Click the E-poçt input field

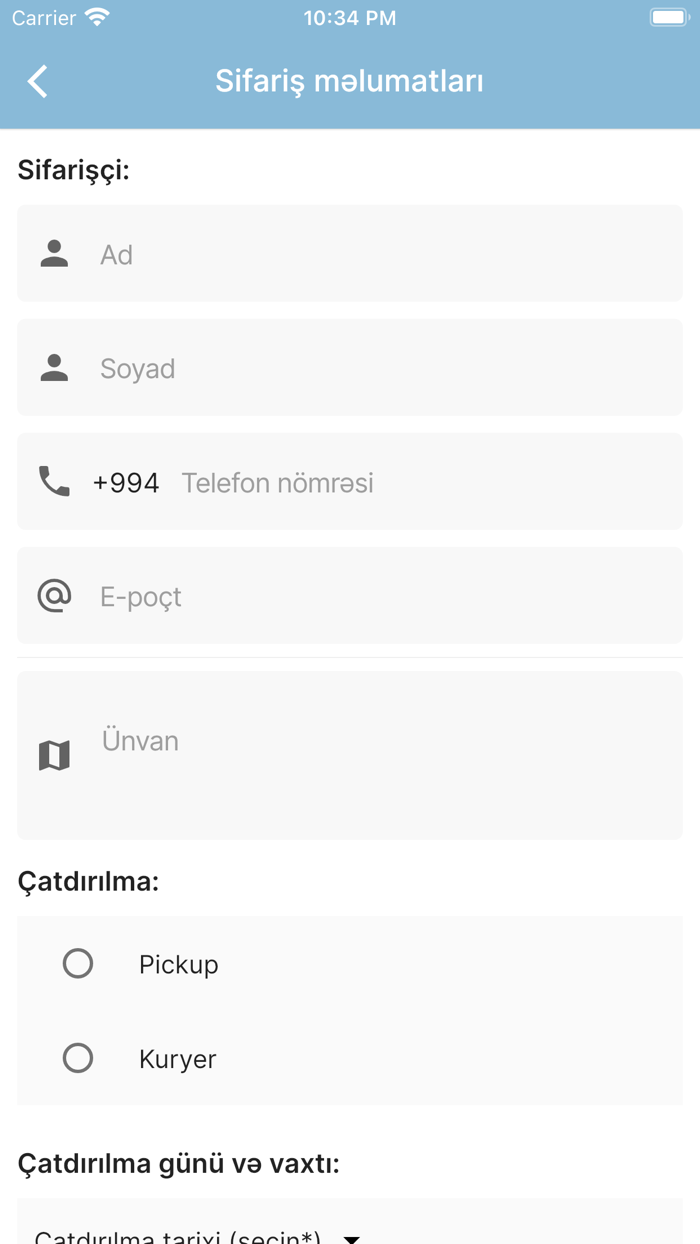(x=380, y=597)
